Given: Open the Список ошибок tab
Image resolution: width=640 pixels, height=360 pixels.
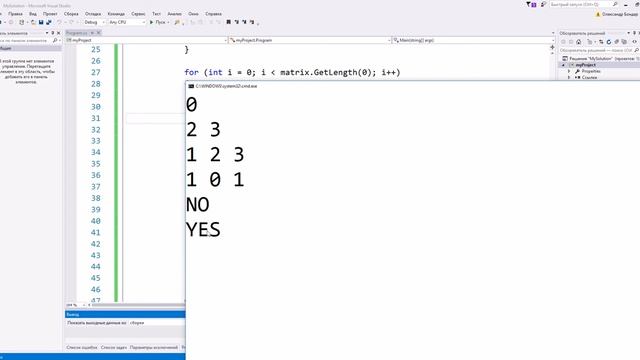Looking at the screenshot, I should click(x=82, y=347).
